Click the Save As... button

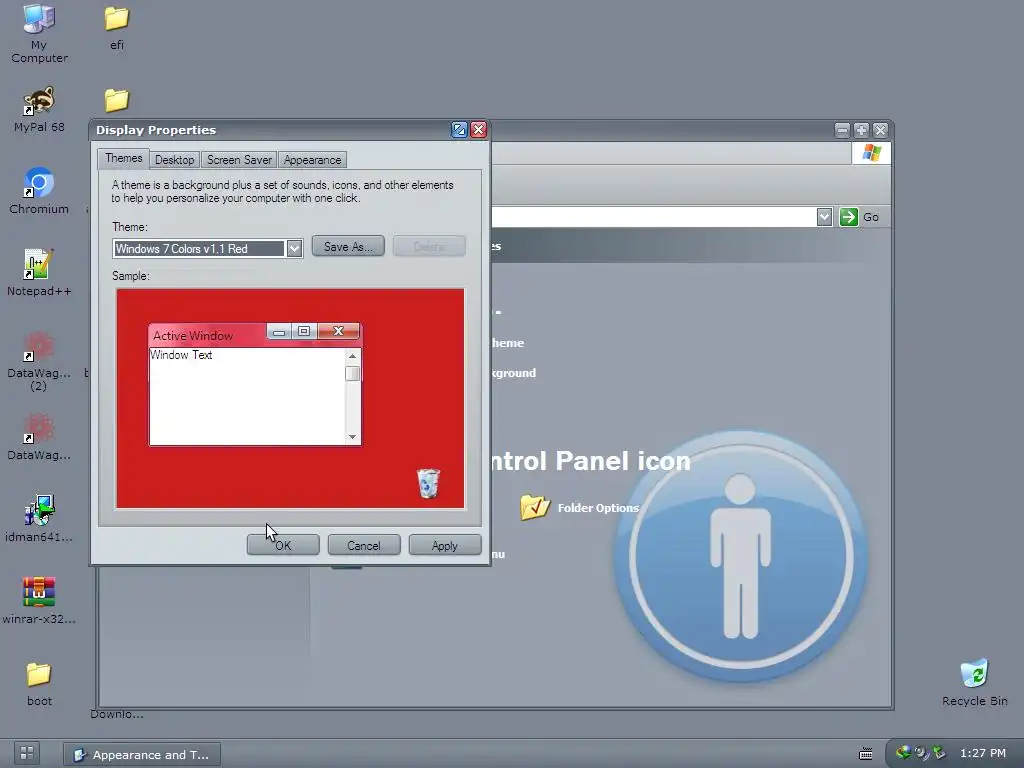click(348, 246)
